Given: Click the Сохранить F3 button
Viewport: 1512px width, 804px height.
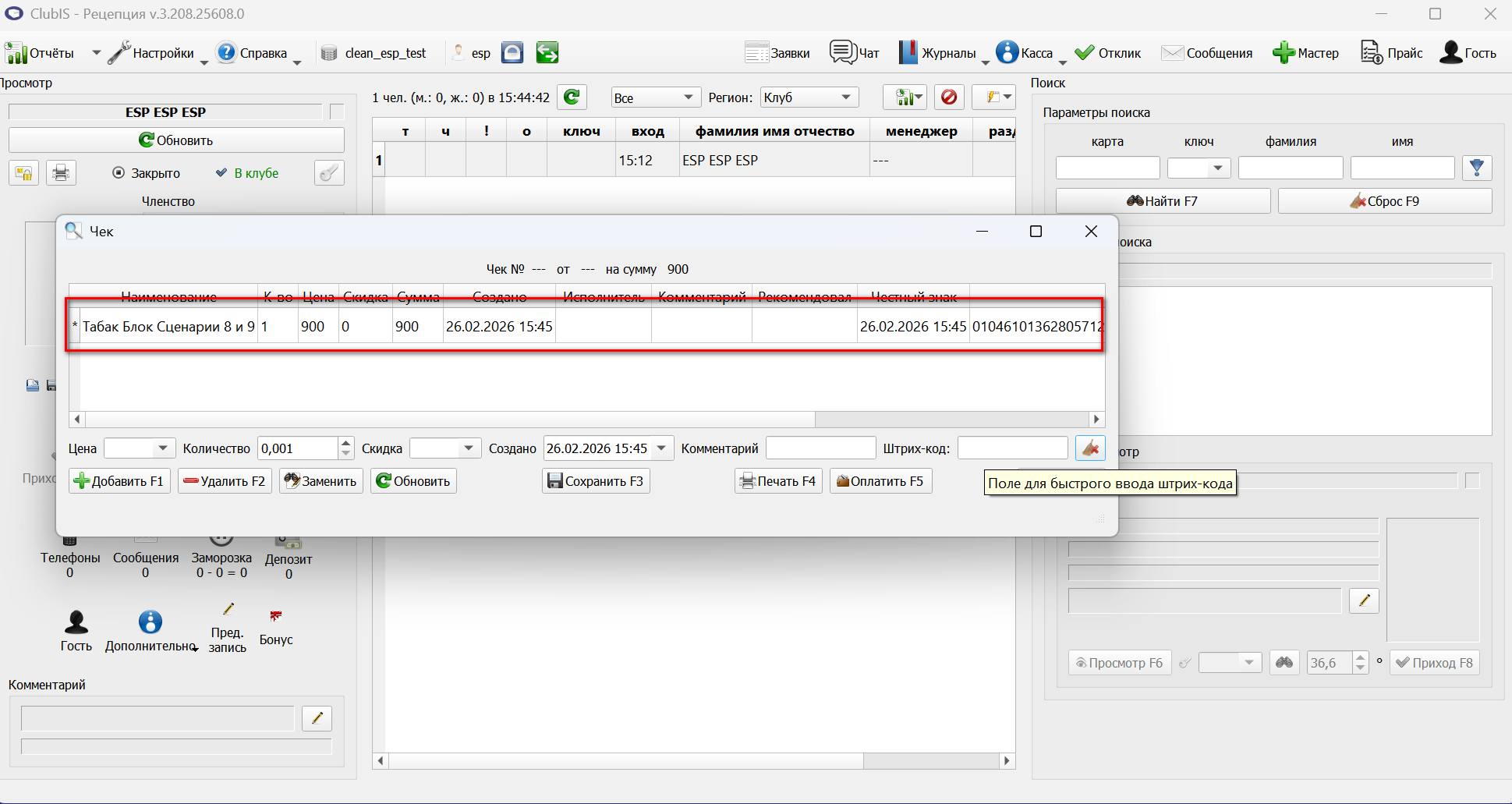Looking at the screenshot, I should [x=596, y=481].
